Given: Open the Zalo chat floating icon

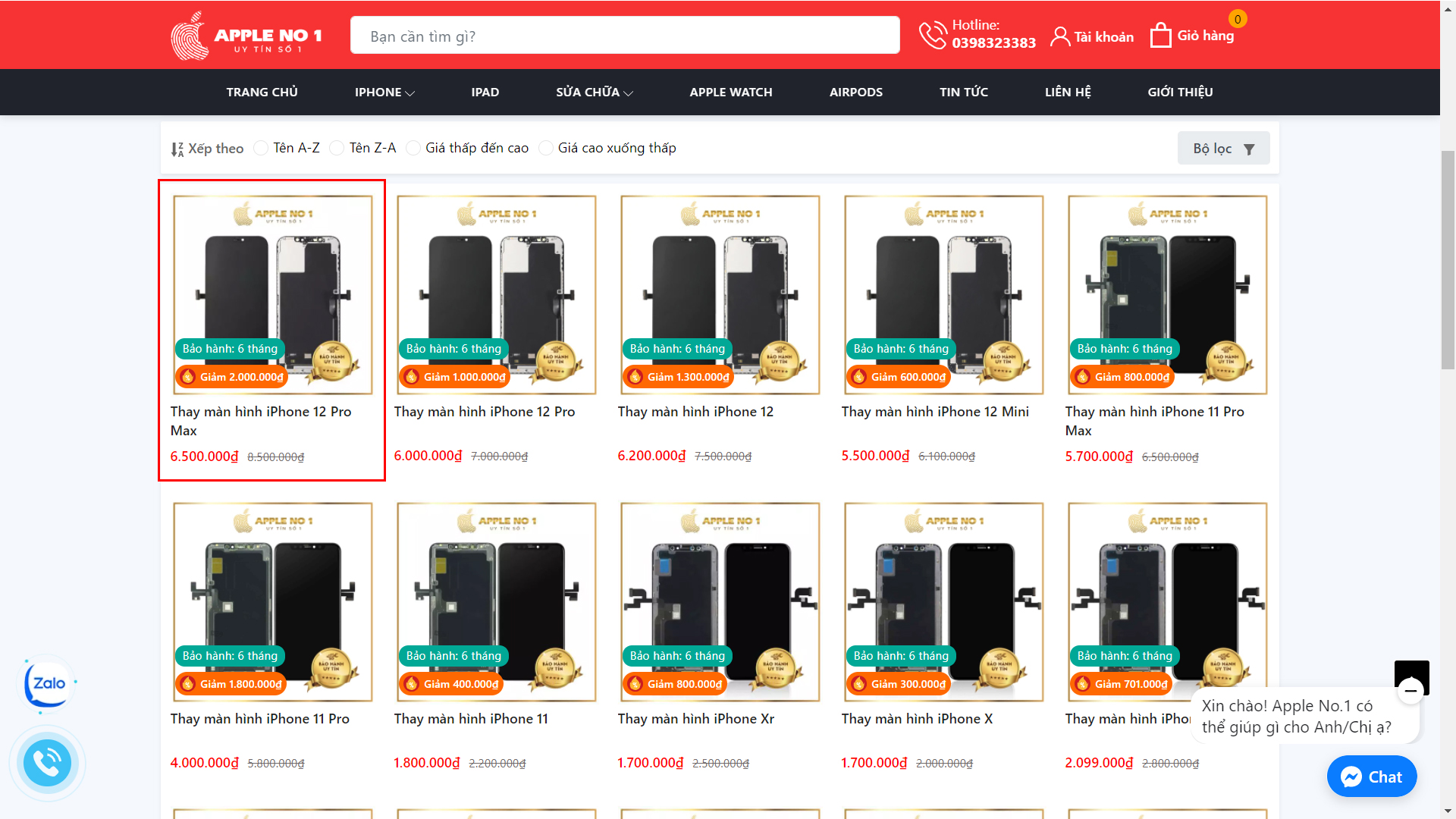Looking at the screenshot, I should click(x=46, y=684).
